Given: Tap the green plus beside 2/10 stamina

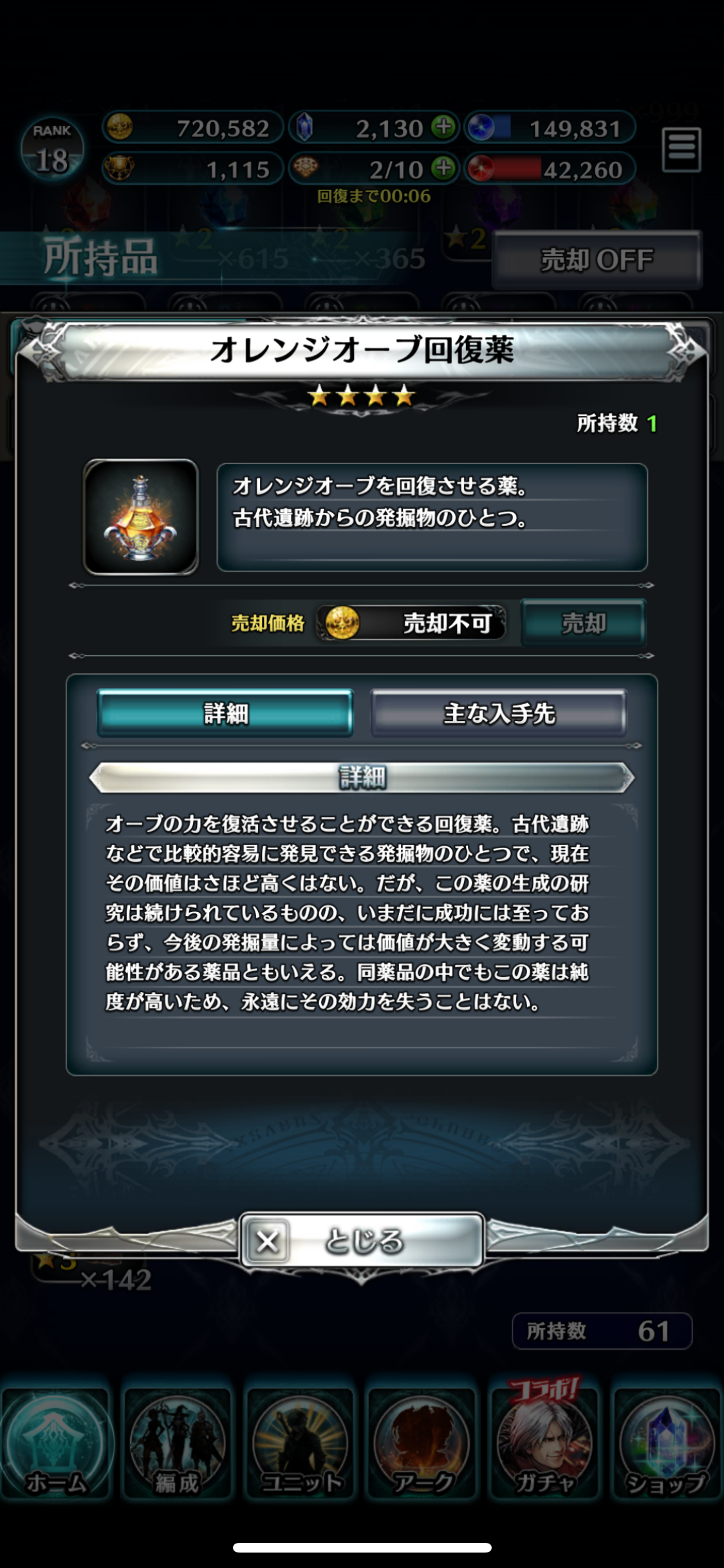Looking at the screenshot, I should (x=443, y=169).
